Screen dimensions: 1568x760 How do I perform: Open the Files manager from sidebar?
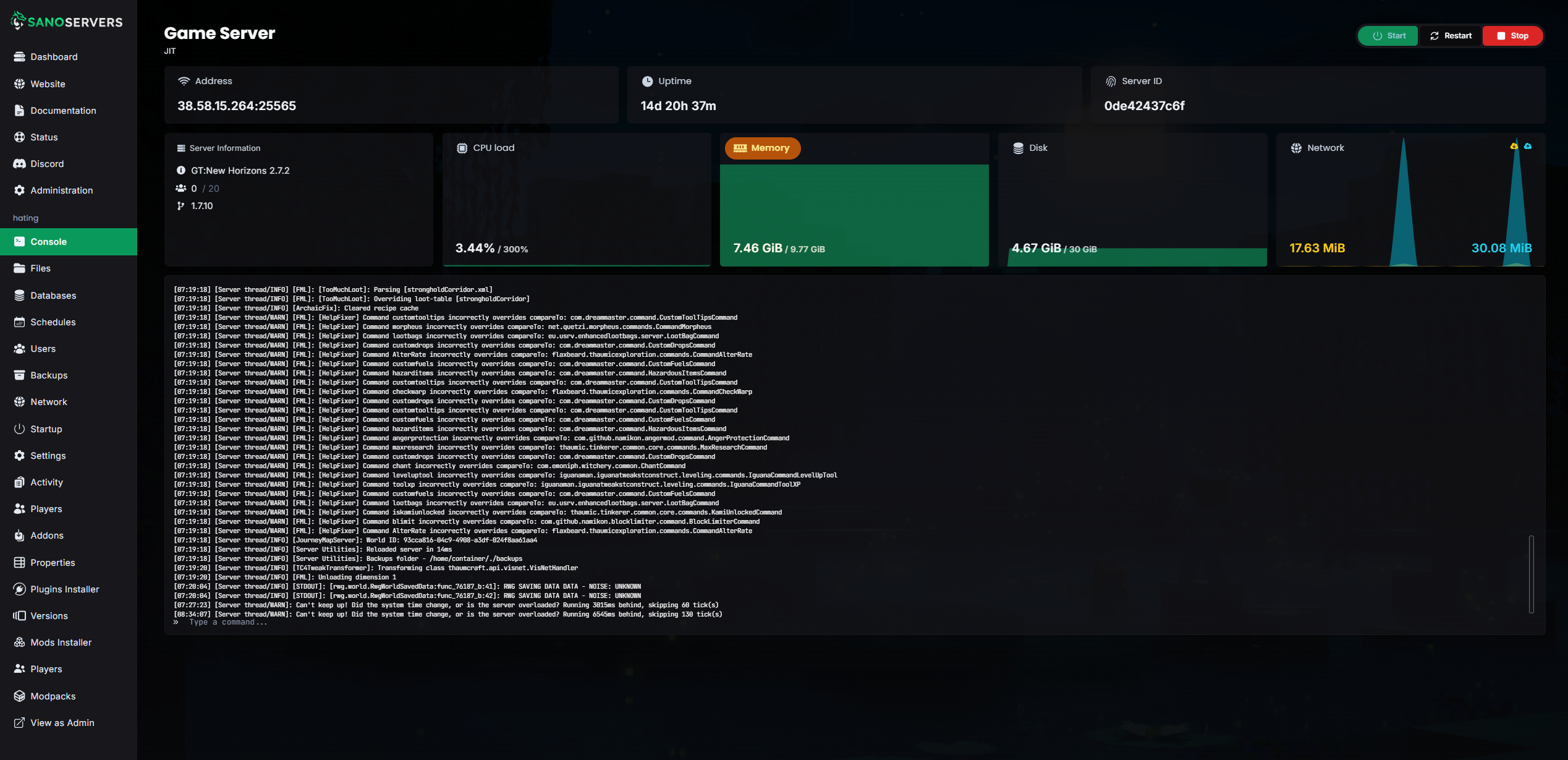(x=40, y=268)
